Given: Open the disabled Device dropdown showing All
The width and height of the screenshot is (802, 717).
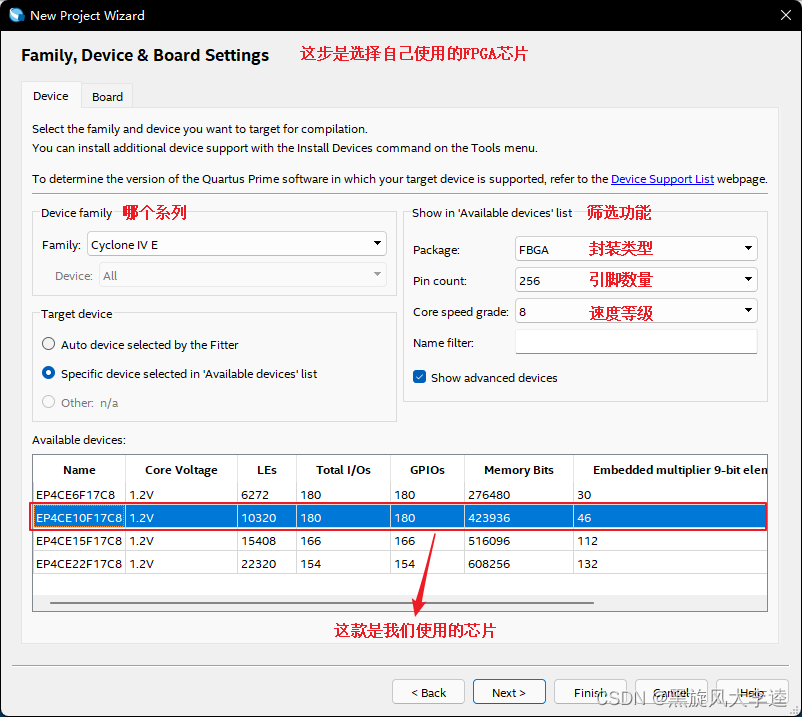Looking at the screenshot, I should point(242,275).
